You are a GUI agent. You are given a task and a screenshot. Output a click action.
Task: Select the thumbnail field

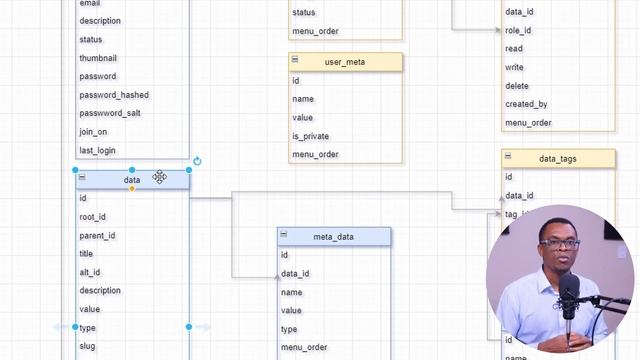click(x=132, y=58)
